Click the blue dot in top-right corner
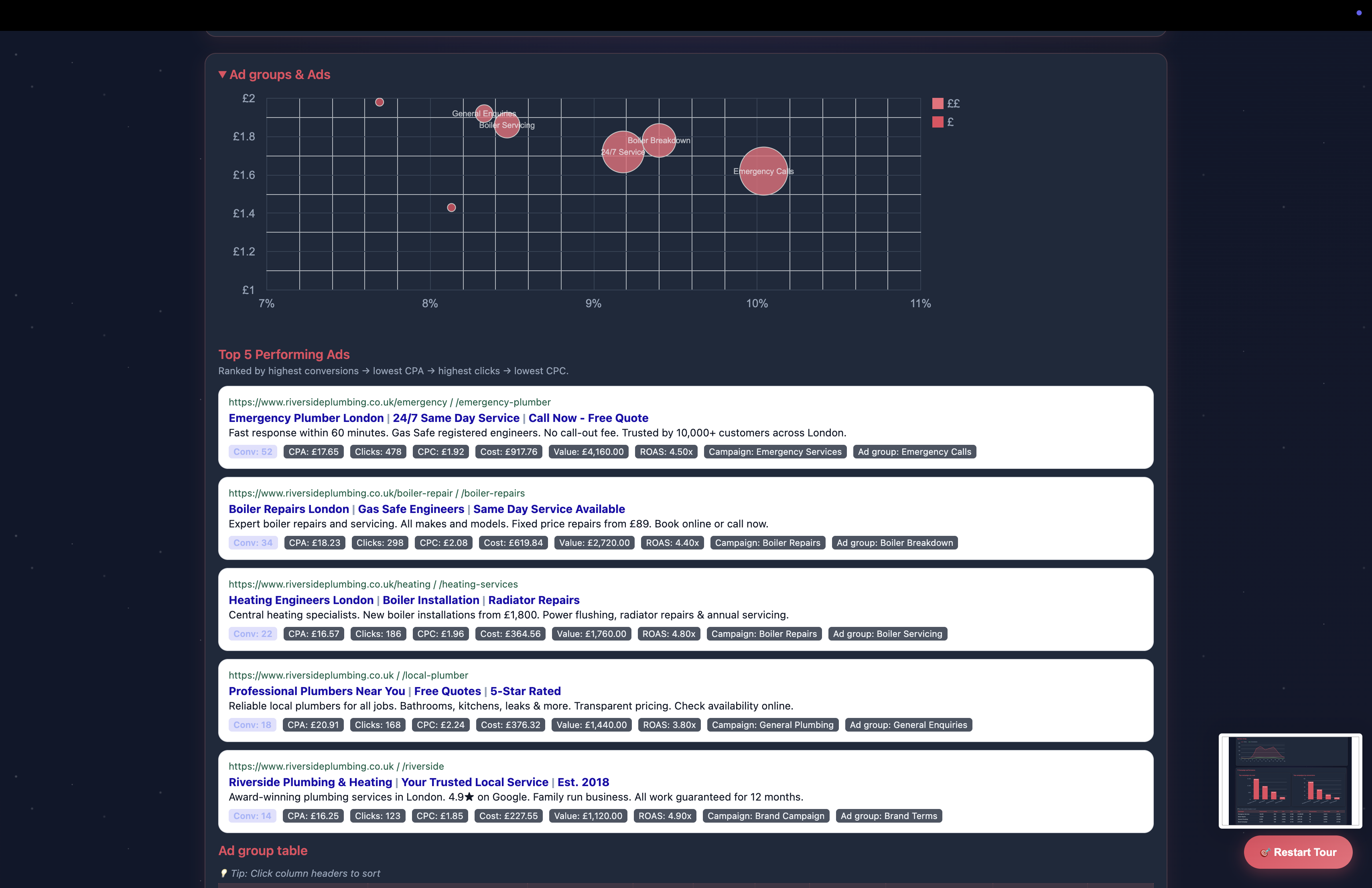The width and height of the screenshot is (1372, 888). [1359, 13]
